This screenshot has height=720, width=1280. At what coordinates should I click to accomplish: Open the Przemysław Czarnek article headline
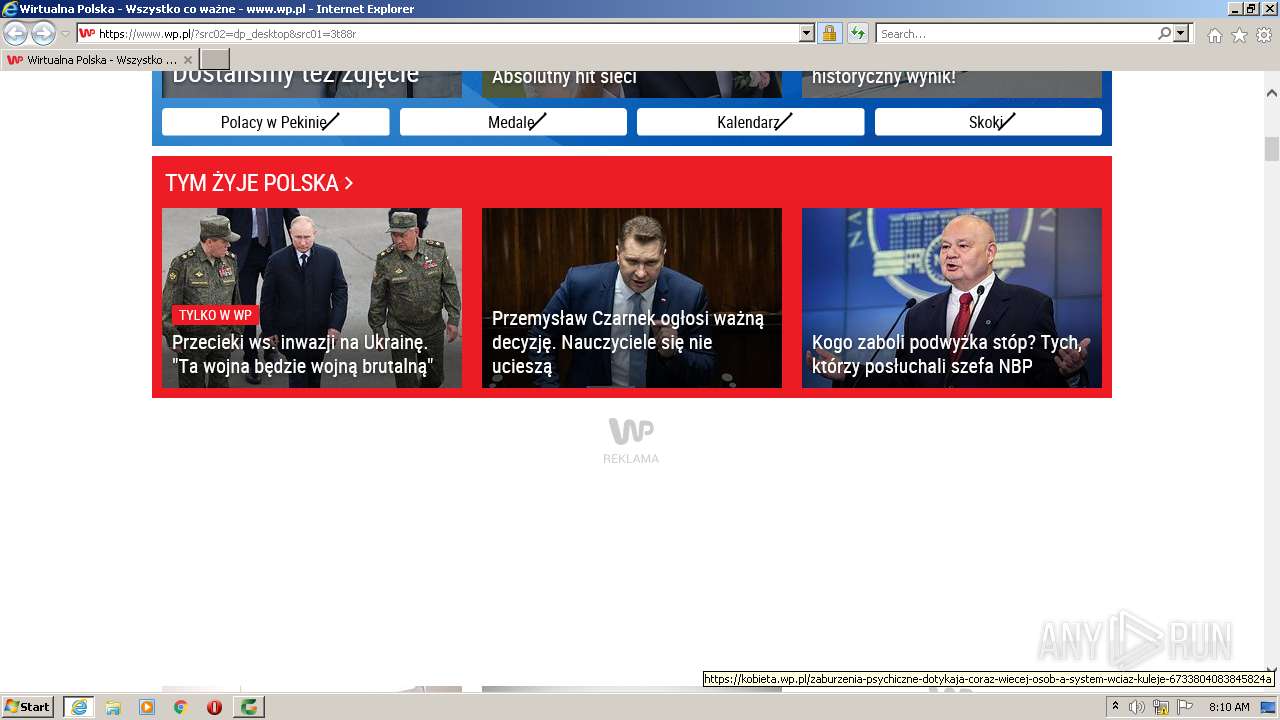point(628,342)
